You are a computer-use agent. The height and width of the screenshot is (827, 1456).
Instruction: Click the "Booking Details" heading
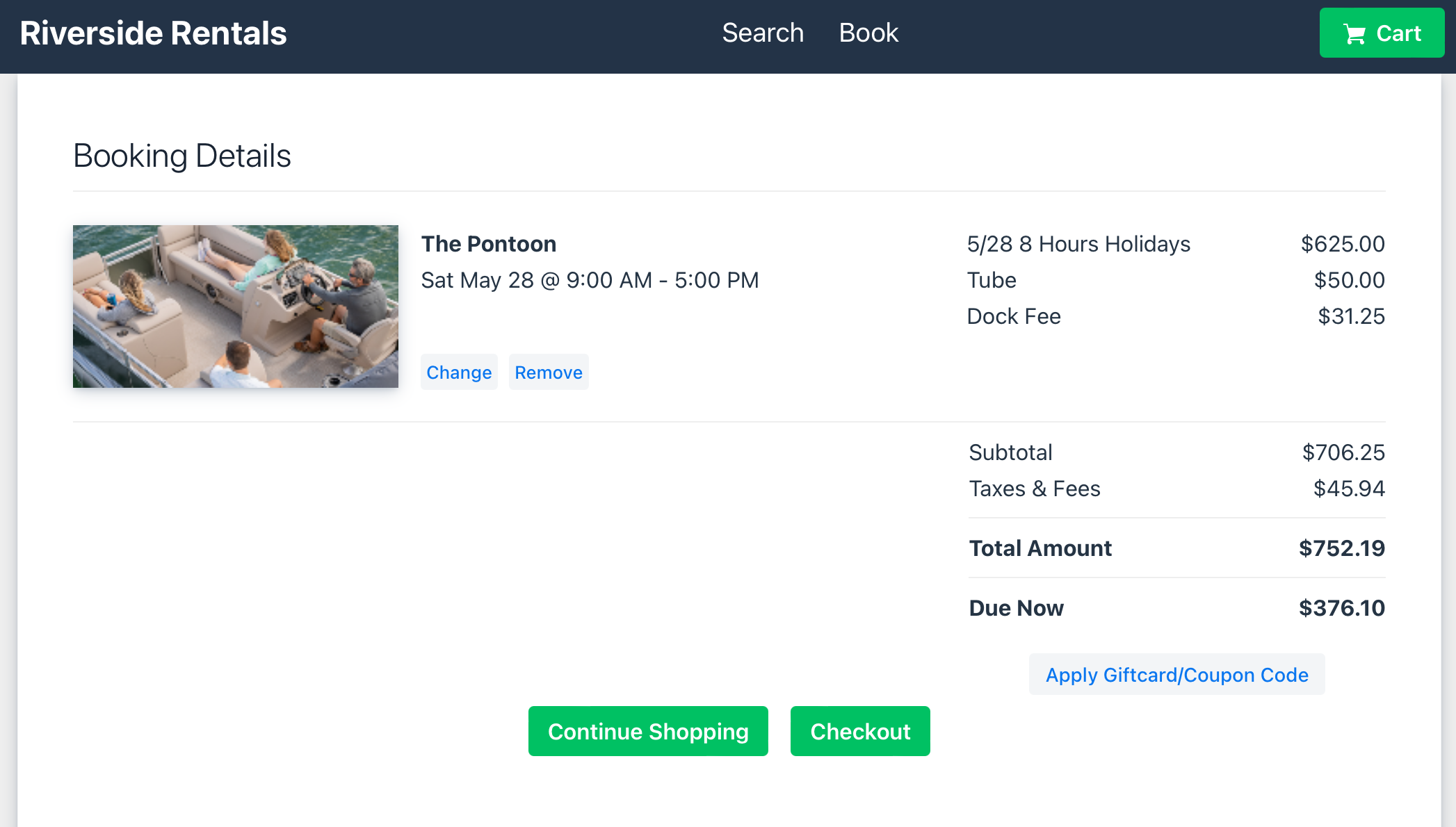tap(182, 156)
